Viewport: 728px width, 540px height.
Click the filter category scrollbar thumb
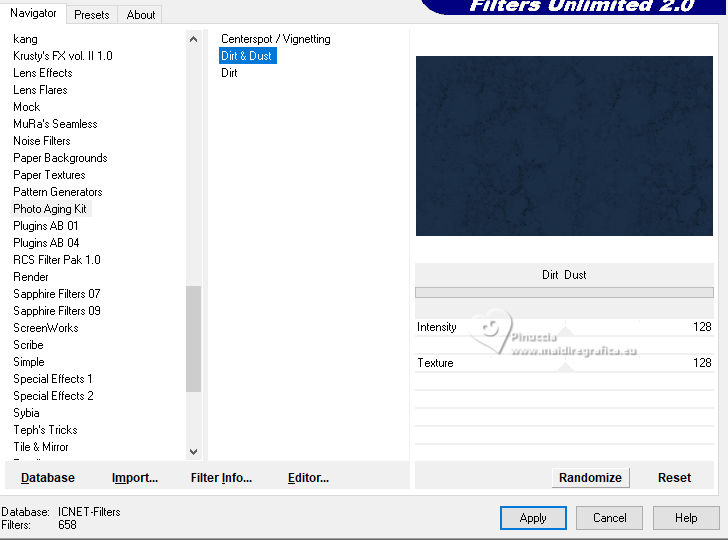pos(194,339)
